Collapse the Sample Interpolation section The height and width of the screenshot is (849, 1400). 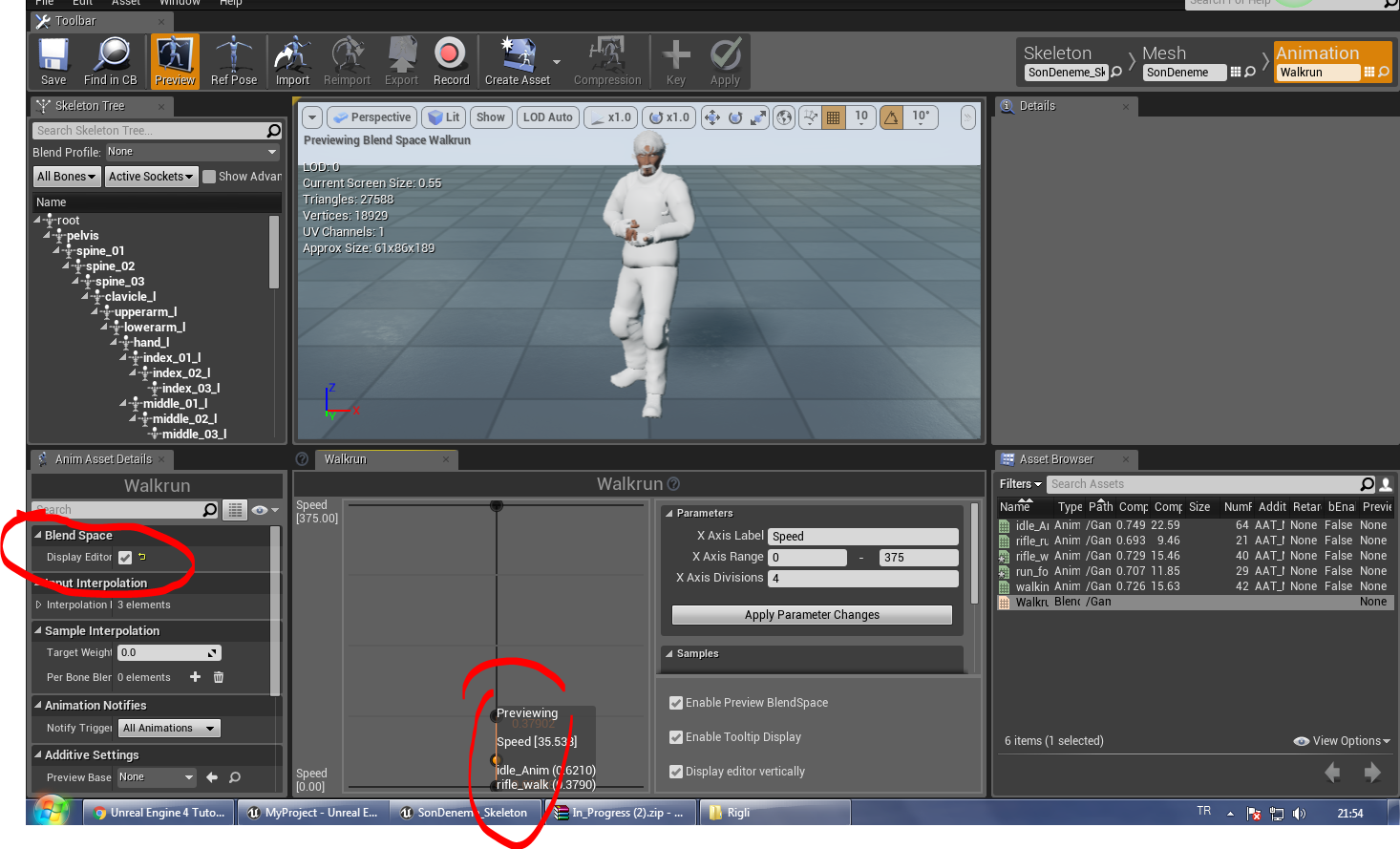[38, 631]
